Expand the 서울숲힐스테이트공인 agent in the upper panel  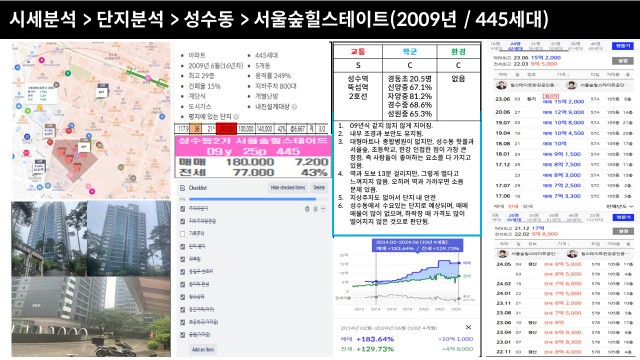605,85
